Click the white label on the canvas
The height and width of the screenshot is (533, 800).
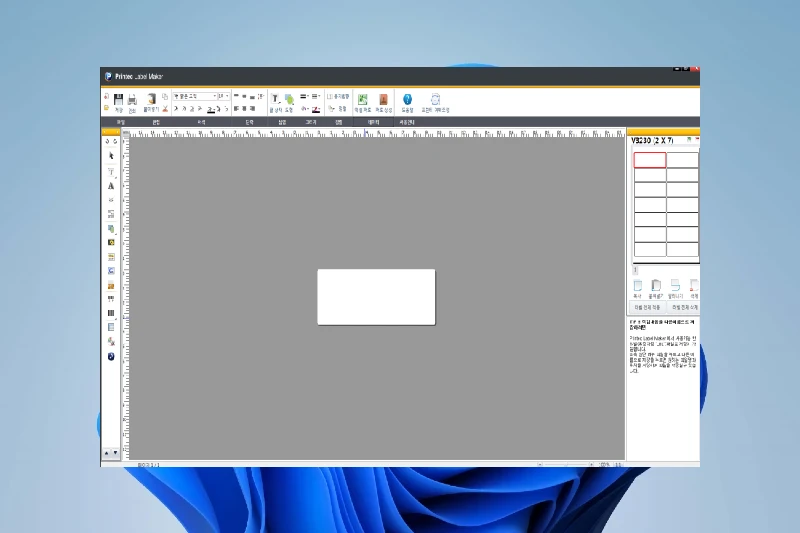[376, 297]
